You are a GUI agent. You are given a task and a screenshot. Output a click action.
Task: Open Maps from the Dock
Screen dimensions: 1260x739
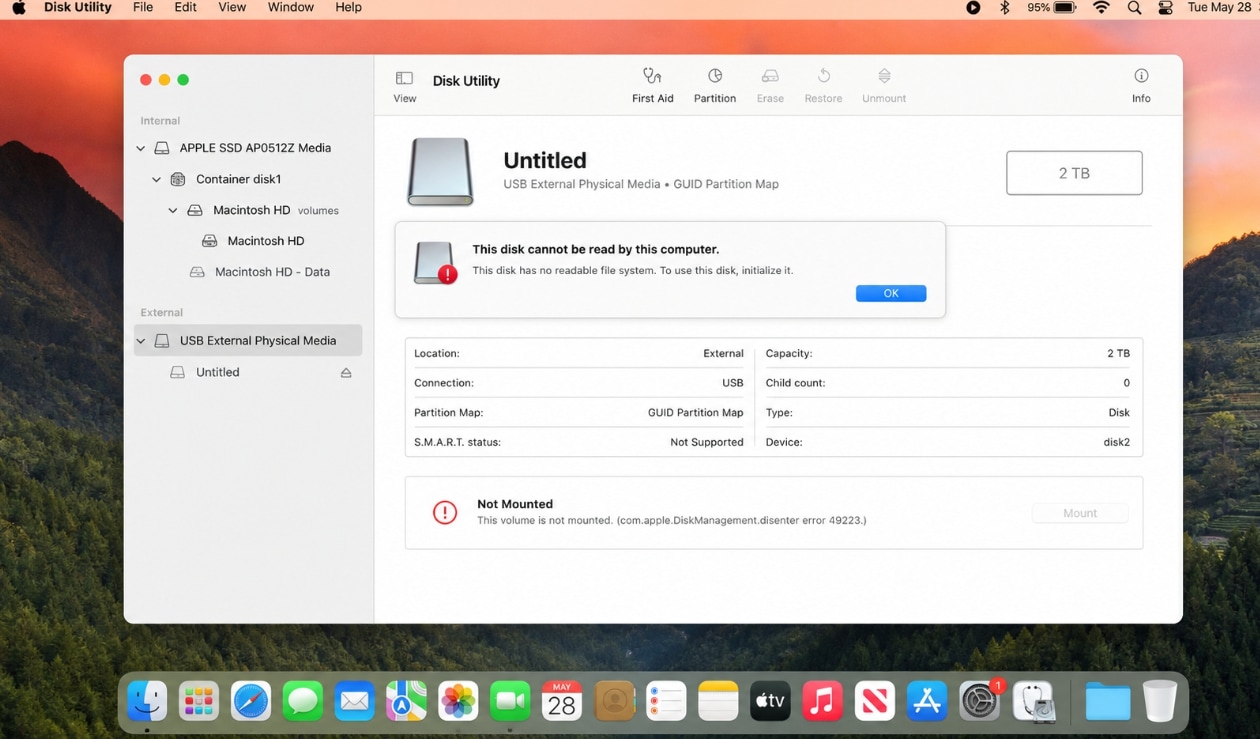pyautogui.click(x=407, y=701)
